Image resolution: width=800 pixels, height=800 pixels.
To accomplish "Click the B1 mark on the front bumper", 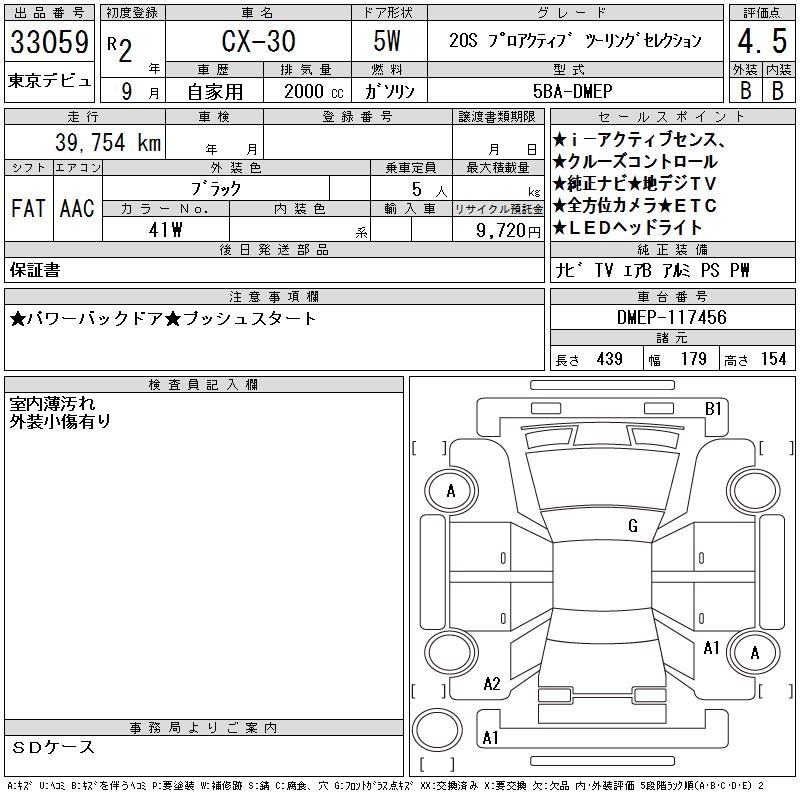I will [x=713, y=409].
